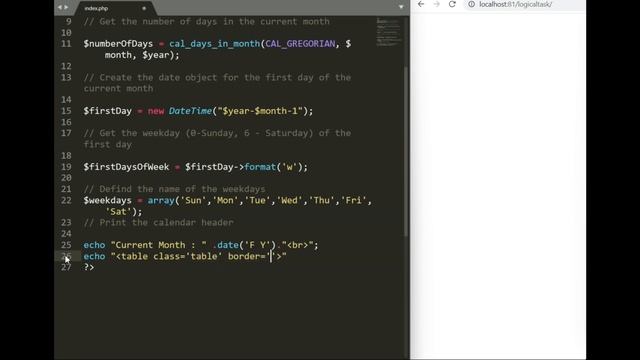The width and height of the screenshot is (640, 360).
Task: Click line number 11 in gutter
Action: [66, 44]
